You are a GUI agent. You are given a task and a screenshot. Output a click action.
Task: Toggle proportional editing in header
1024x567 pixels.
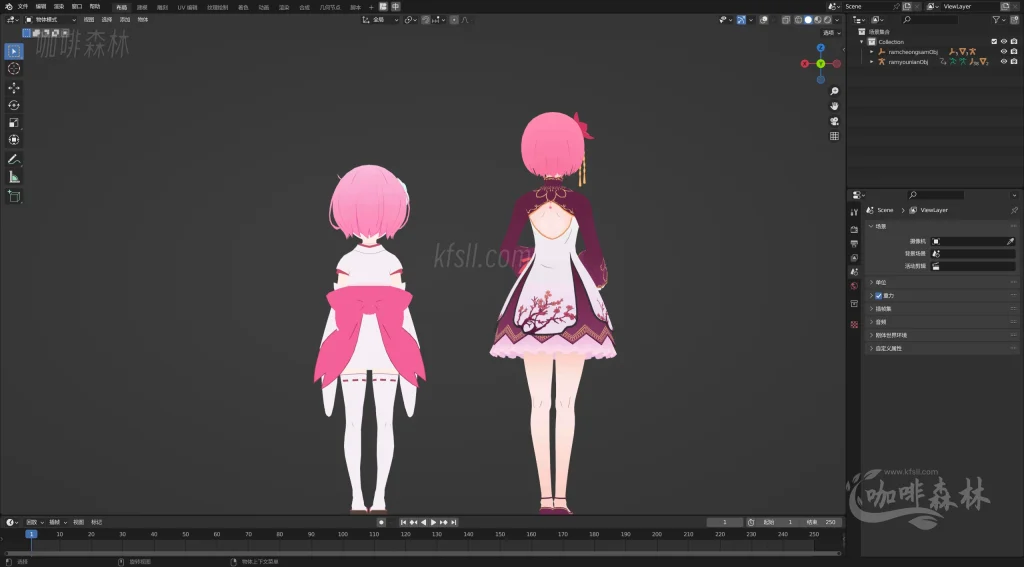454,20
